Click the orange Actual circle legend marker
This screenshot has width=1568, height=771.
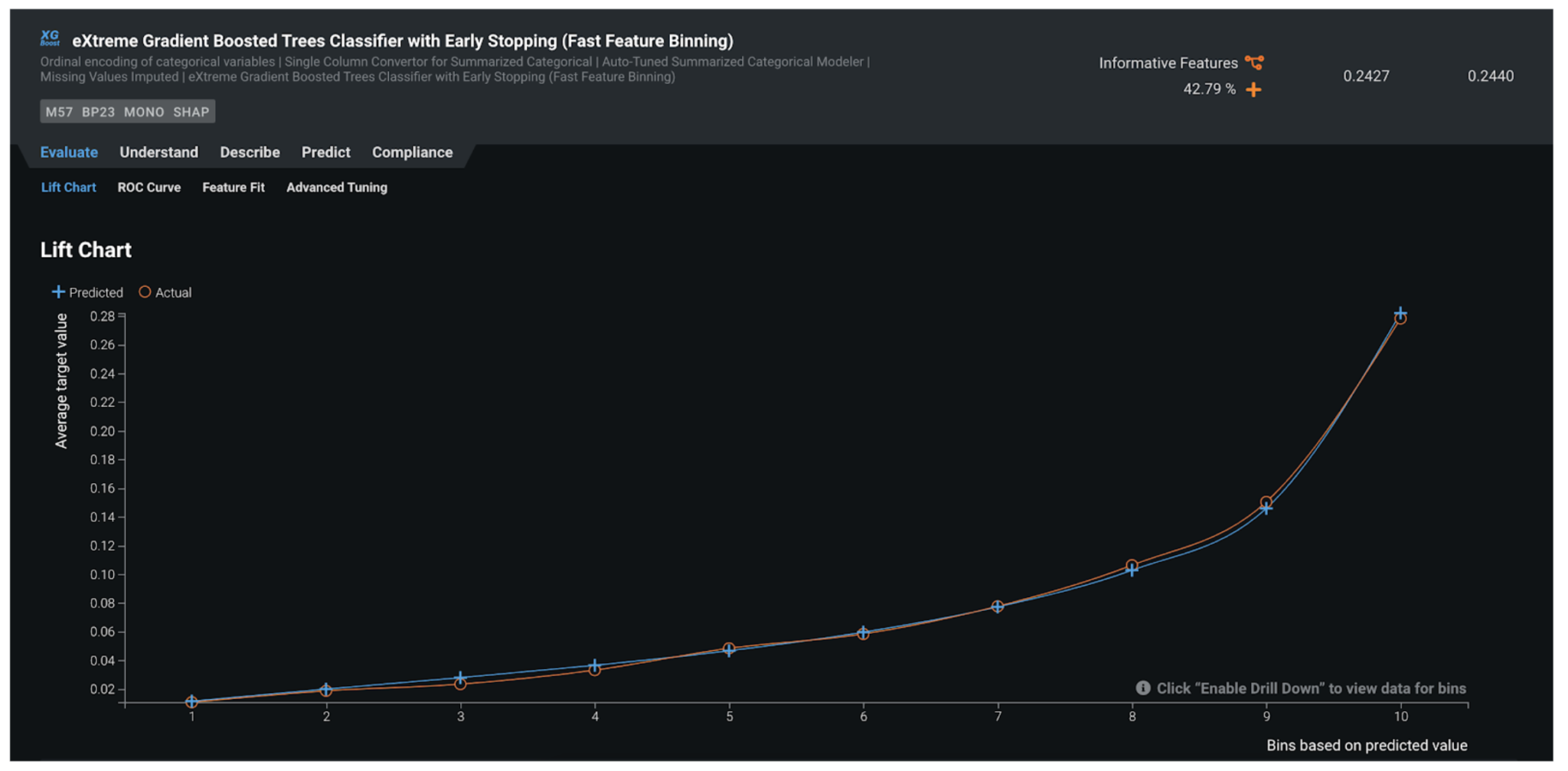(x=145, y=292)
